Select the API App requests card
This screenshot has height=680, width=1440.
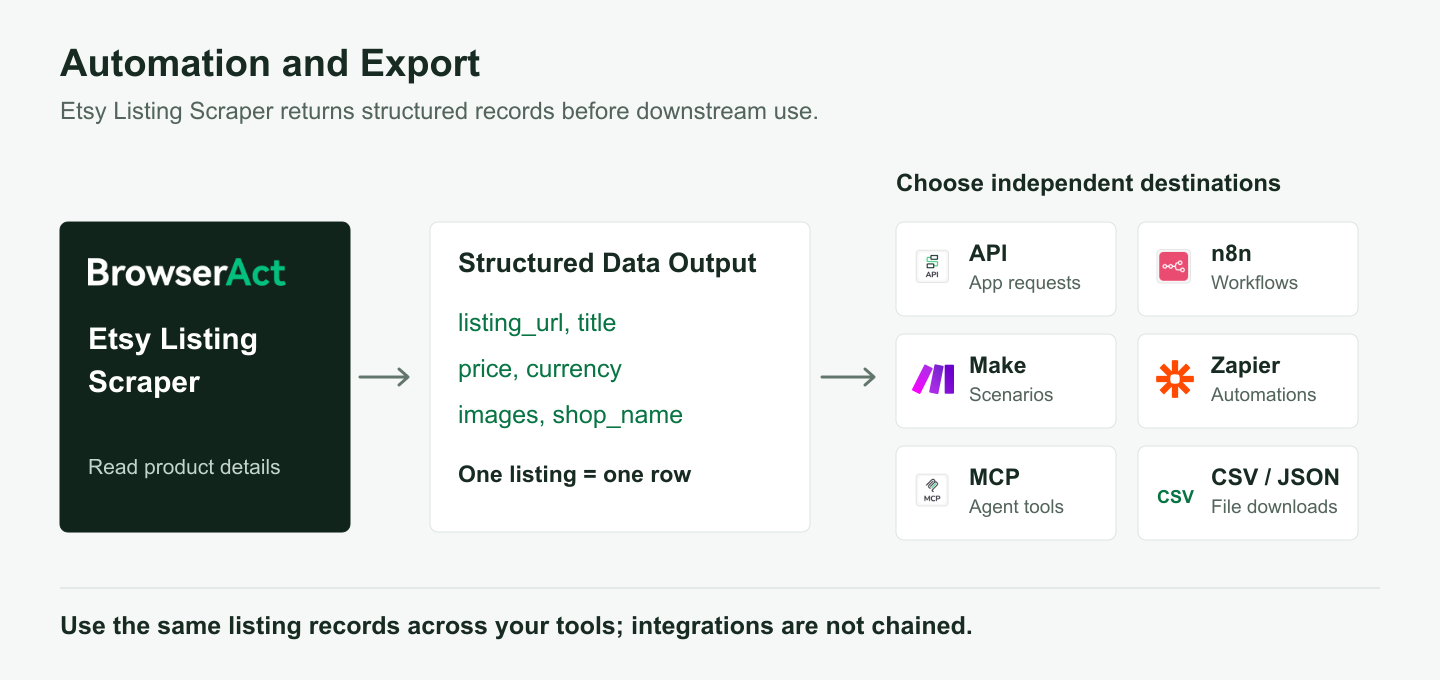pos(1006,268)
